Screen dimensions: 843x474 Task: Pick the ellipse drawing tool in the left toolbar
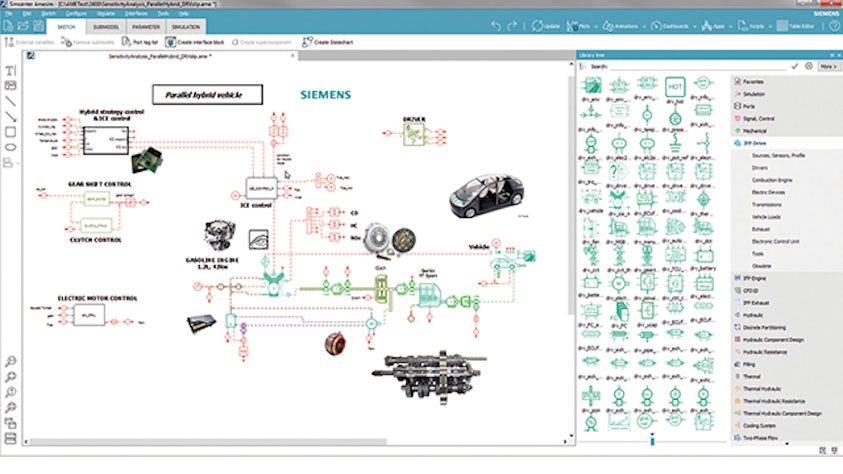(x=10, y=147)
